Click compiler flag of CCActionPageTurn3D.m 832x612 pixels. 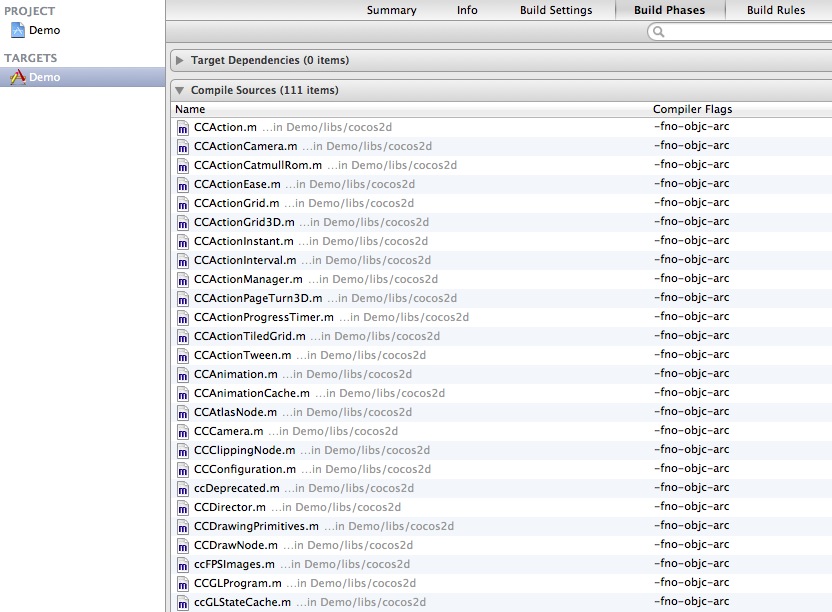pyautogui.click(x=691, y=297)
